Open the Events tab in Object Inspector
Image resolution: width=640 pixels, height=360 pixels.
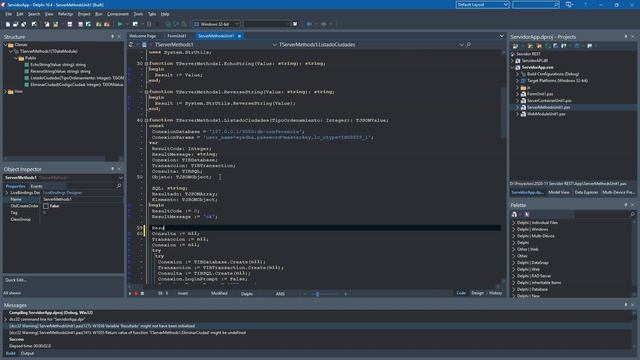[36, 186]
